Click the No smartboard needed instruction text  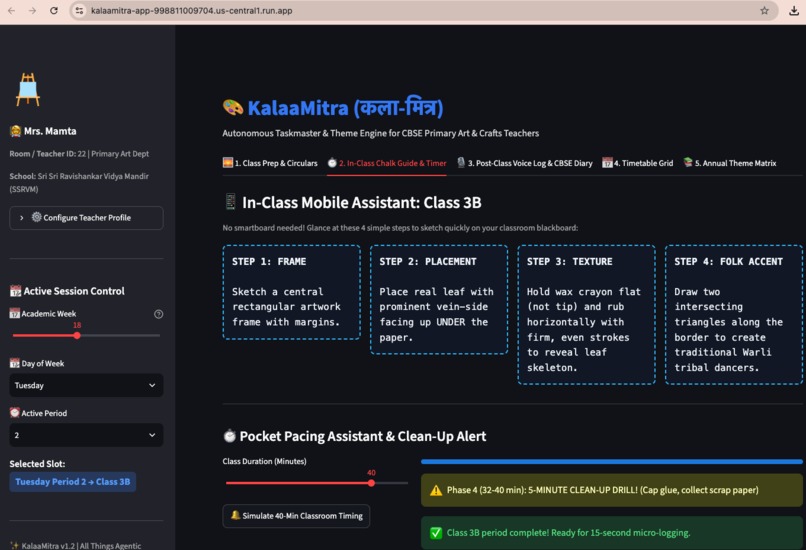click(400, 228)
